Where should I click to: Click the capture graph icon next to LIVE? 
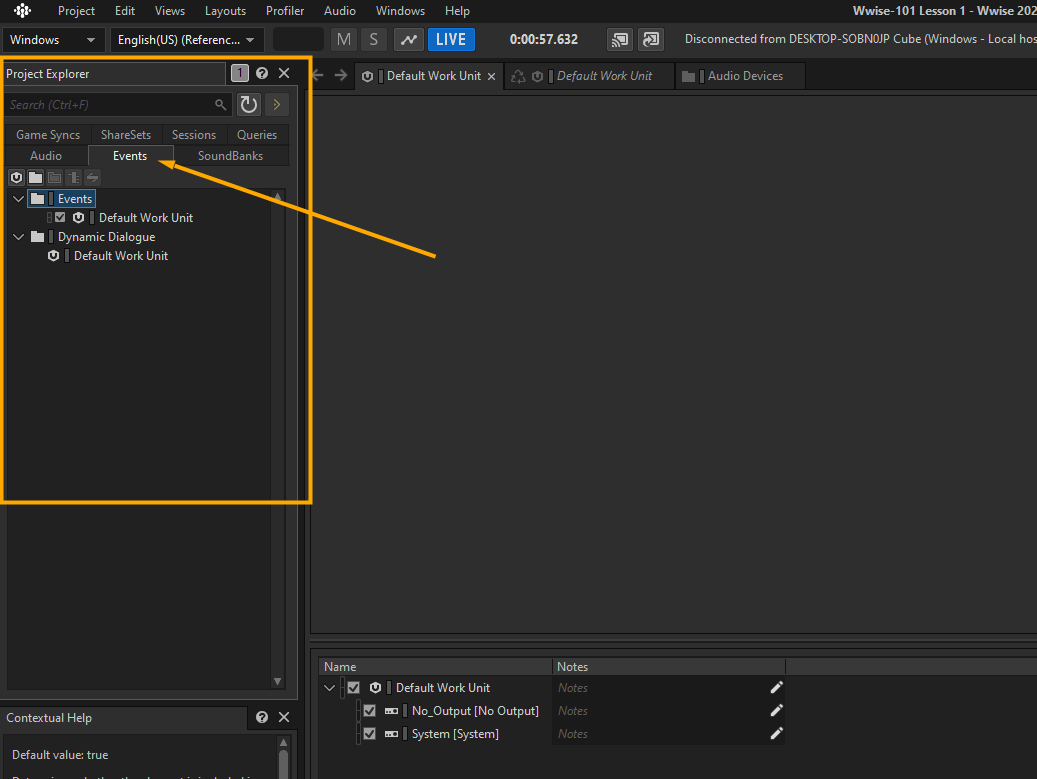pyautogui.click(x=409, y=40)
